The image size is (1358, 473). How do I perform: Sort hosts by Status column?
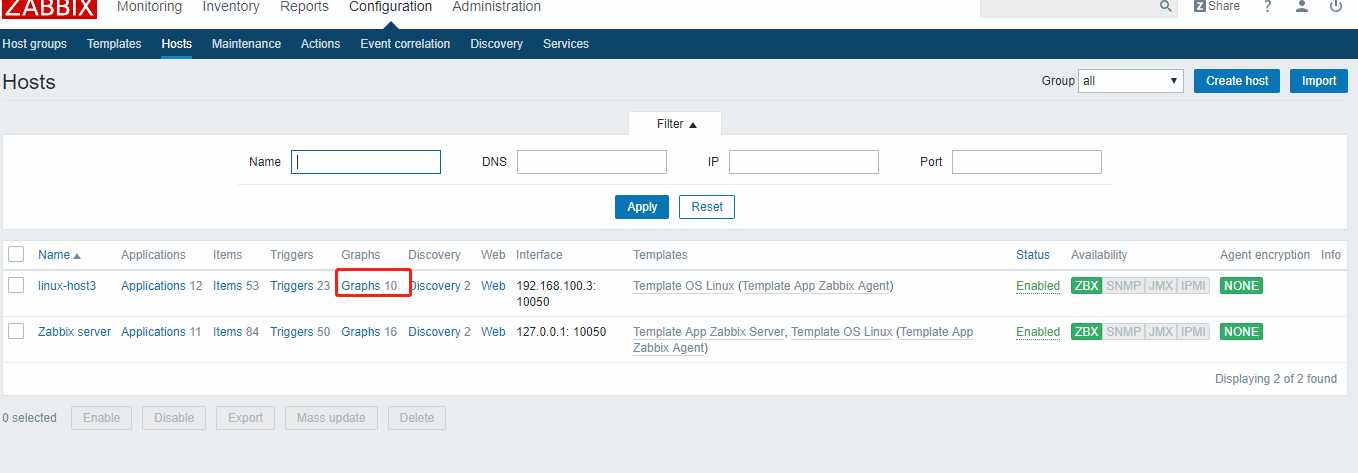tap(1033, 255)
